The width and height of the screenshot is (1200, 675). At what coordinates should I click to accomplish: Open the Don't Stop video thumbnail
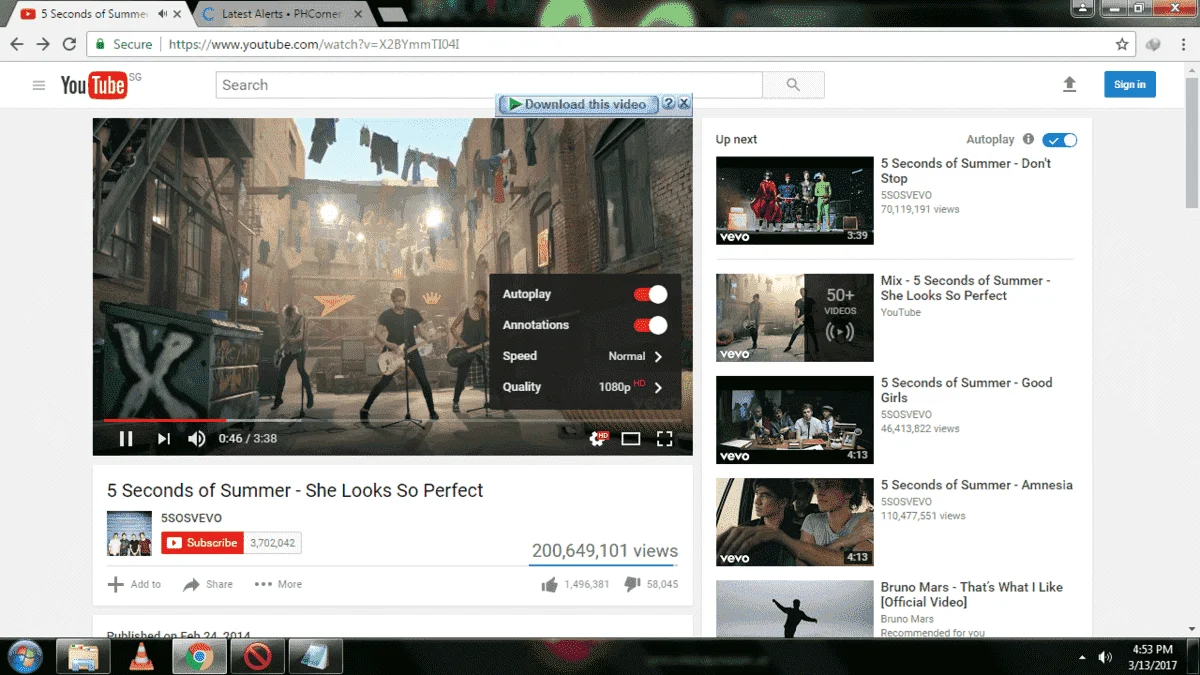coord(795,200)
